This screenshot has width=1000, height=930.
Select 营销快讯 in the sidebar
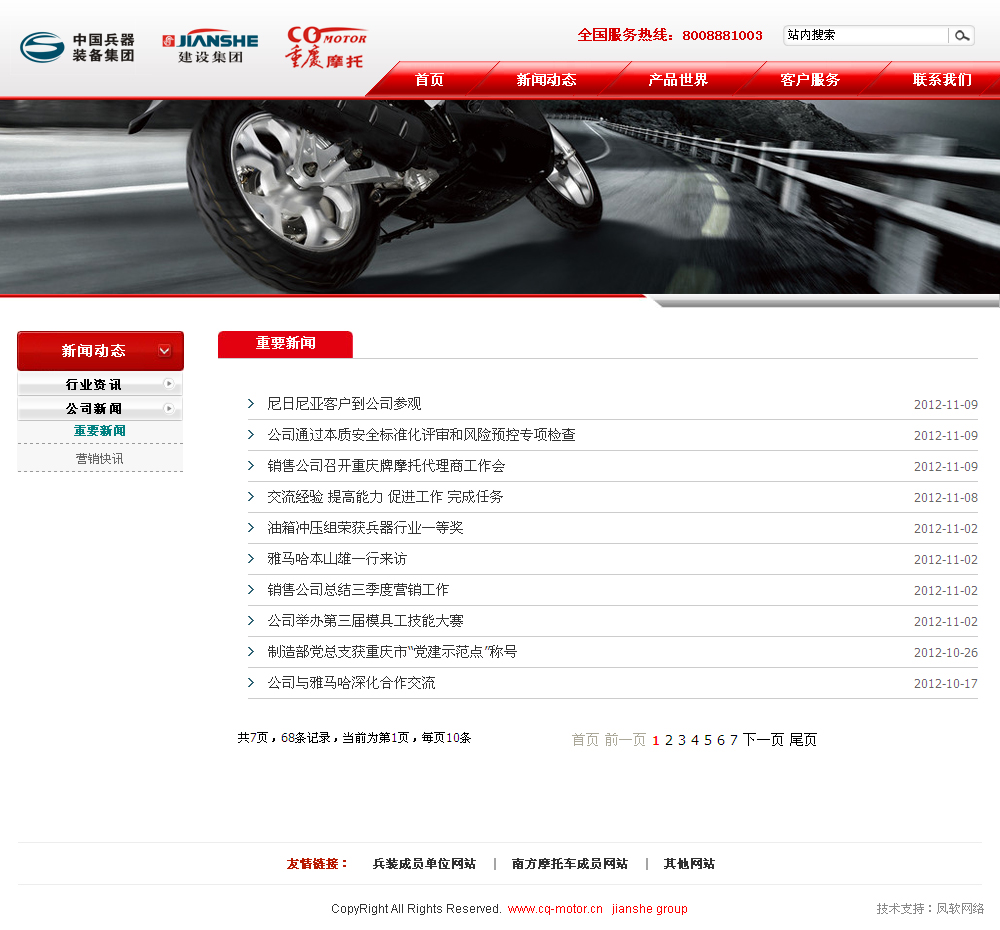[x=100, y=459]
